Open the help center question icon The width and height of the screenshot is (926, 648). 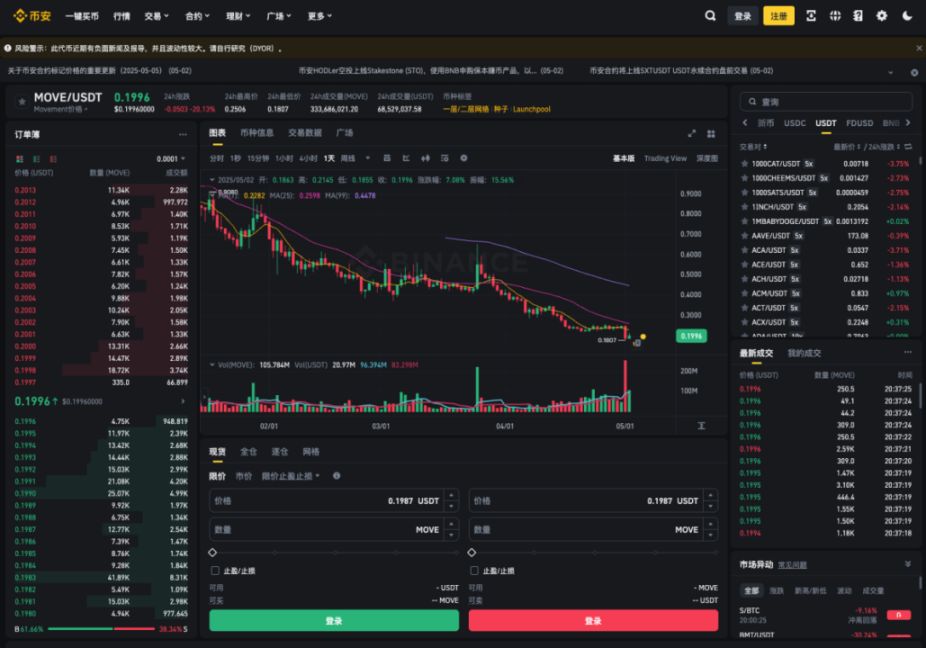[857, 16]
